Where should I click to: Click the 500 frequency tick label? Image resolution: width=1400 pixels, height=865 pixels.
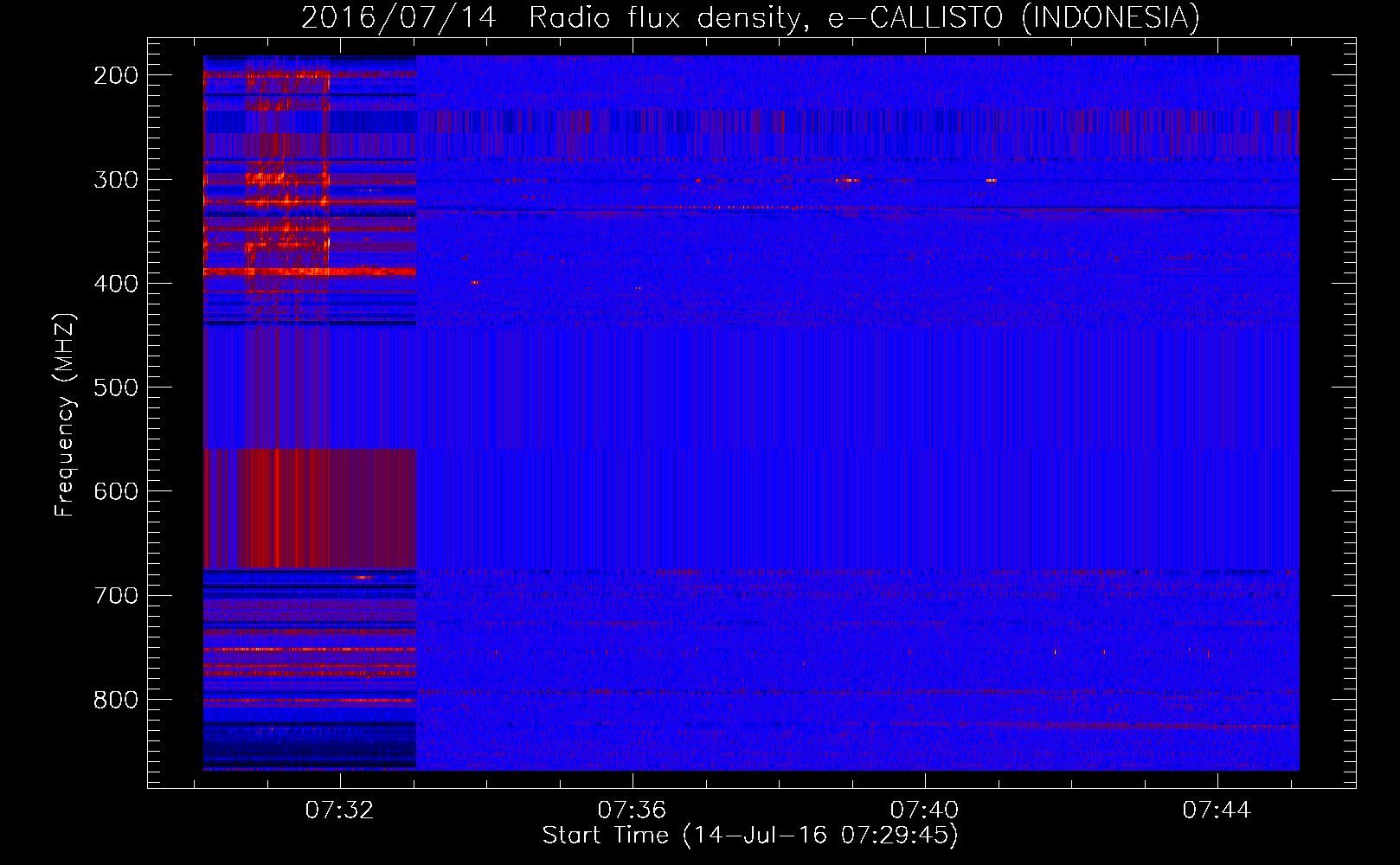[x=116, y=388]
